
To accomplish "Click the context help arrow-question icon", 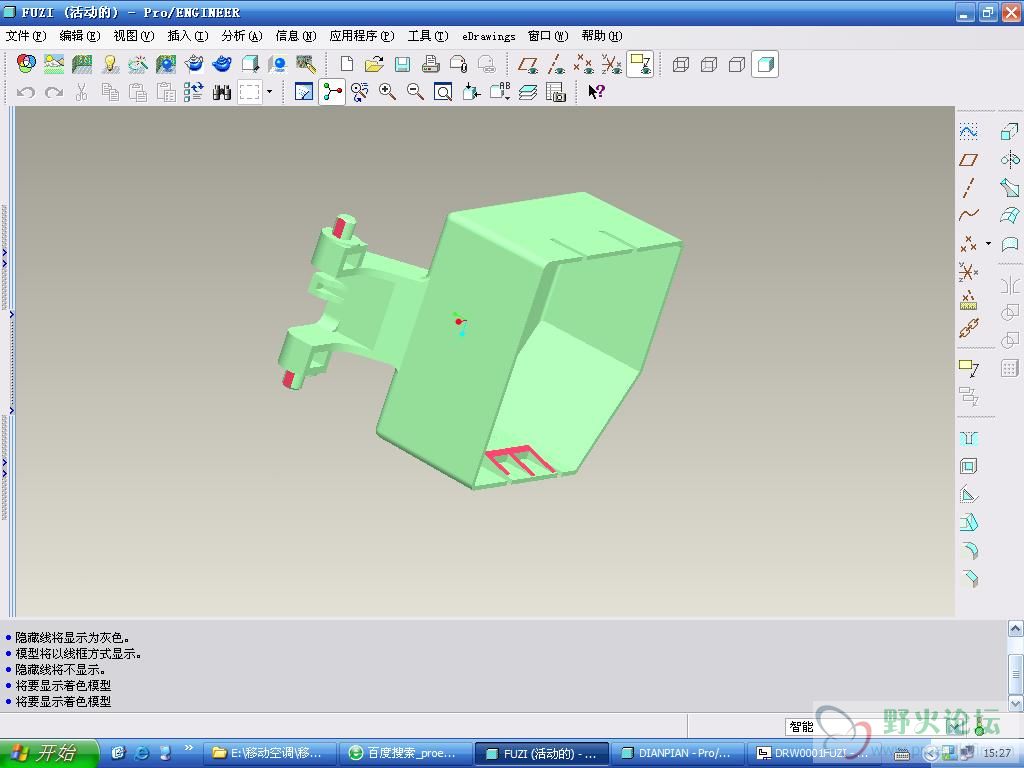I will (596, 92).
